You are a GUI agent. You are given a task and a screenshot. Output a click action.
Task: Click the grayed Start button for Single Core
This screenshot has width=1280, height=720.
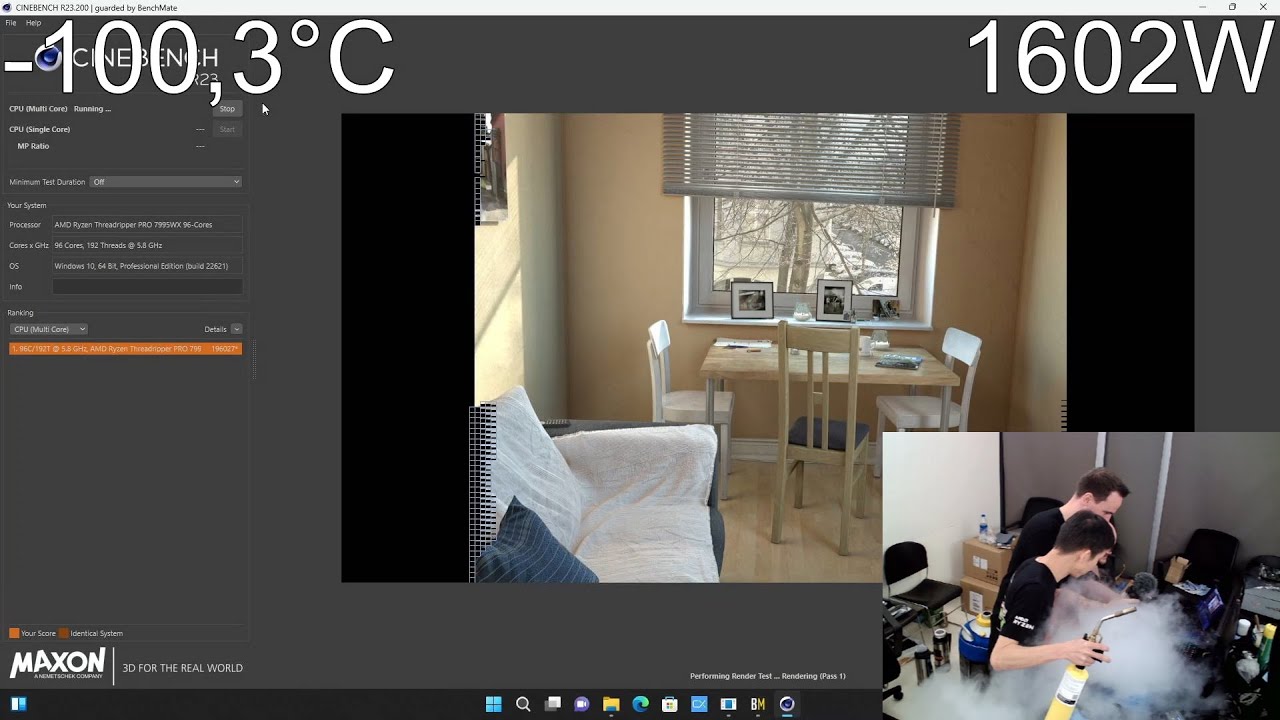pyautogui.click(x=227, y=129)
